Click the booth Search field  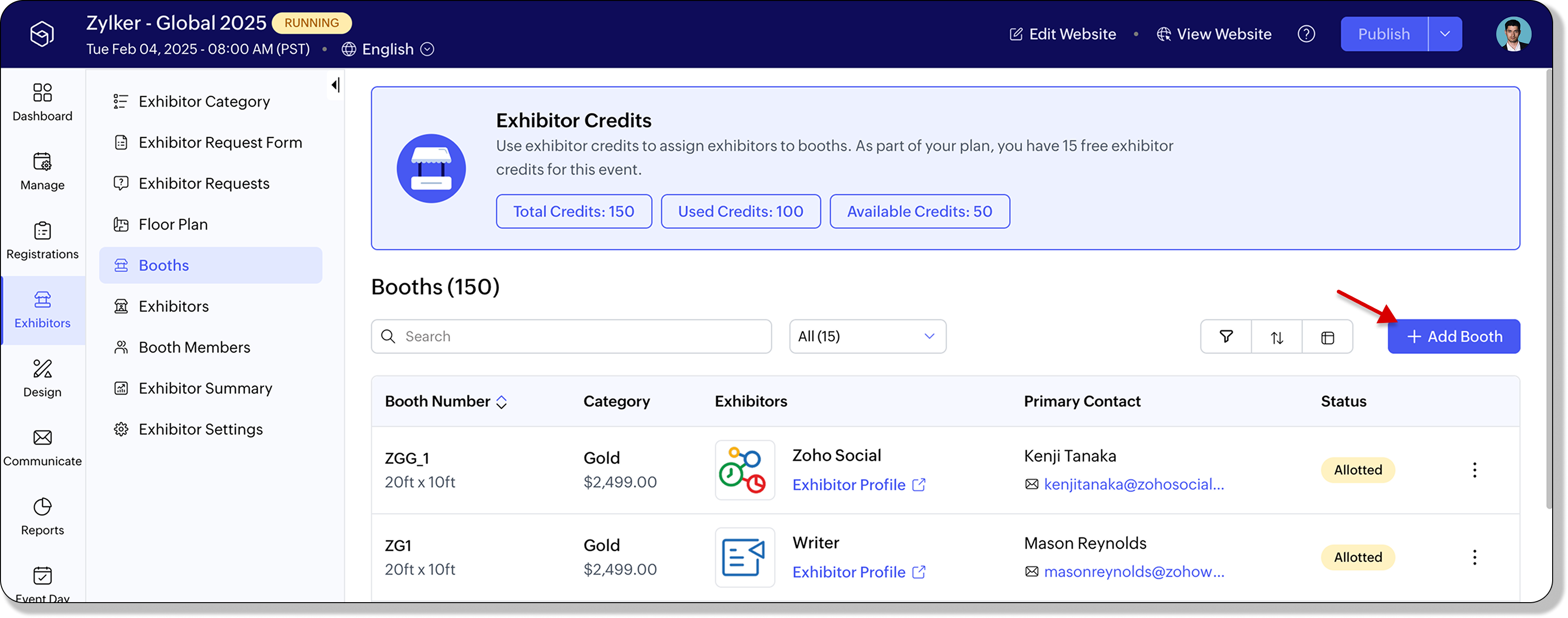tap(571, 336)
